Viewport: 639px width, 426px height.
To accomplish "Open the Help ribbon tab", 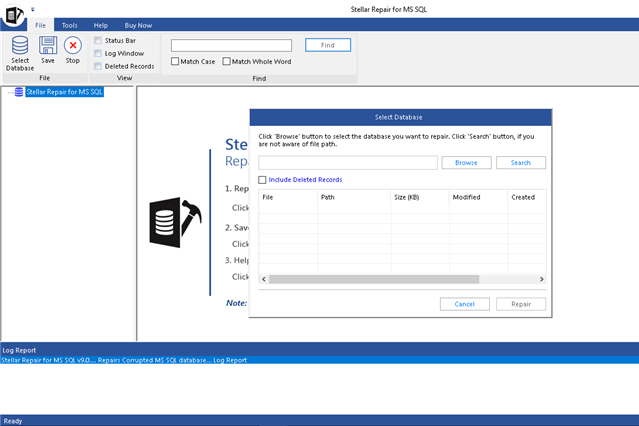I will click(101, 25).
